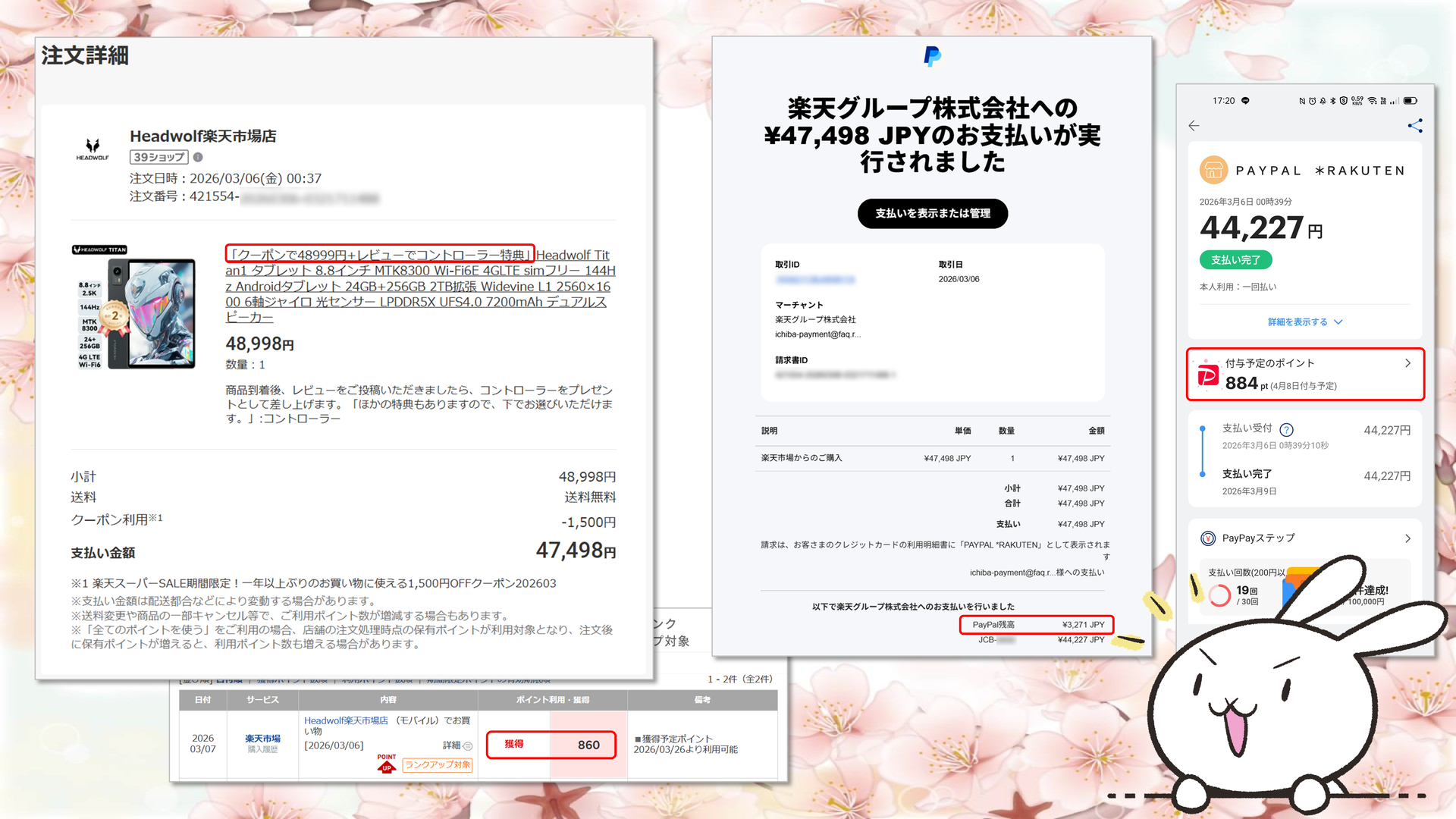Click the PayPal logo at top of receipt
Screen dimensions: 1456x819
[932, 56]
